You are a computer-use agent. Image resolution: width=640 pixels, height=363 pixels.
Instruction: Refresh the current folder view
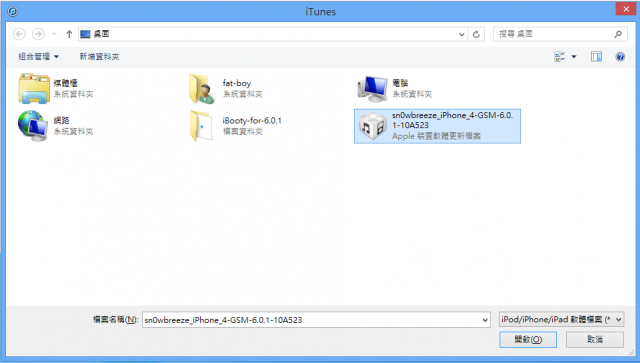point(476,34)
